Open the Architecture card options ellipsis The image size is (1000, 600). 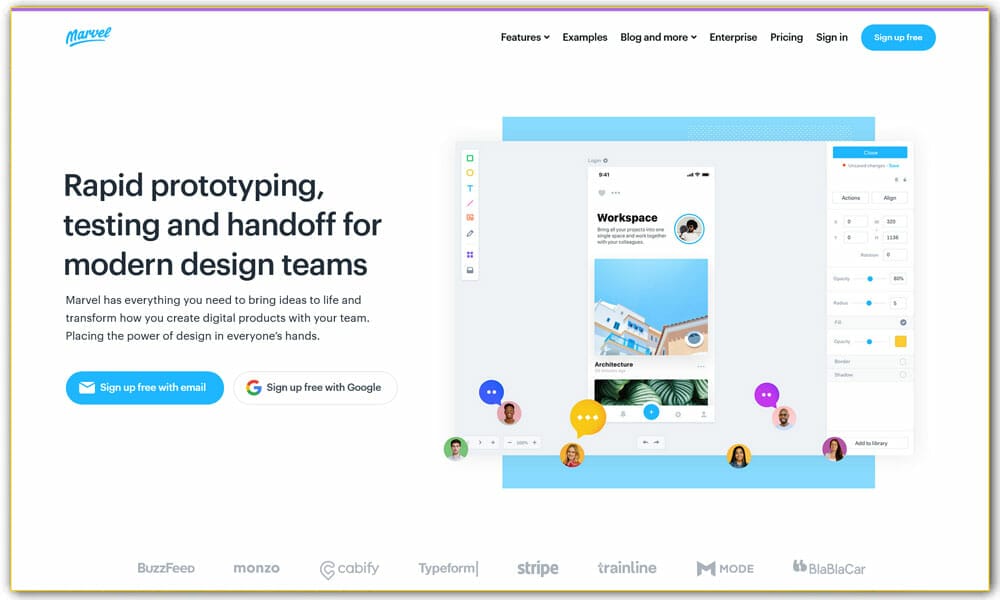point(701,367)
